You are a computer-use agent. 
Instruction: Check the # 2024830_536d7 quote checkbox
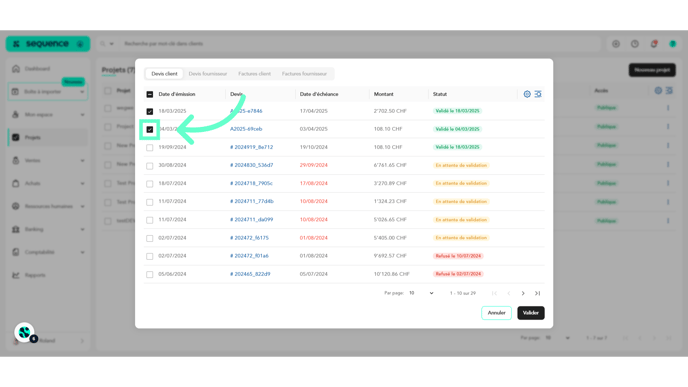(x=150, y=166)
